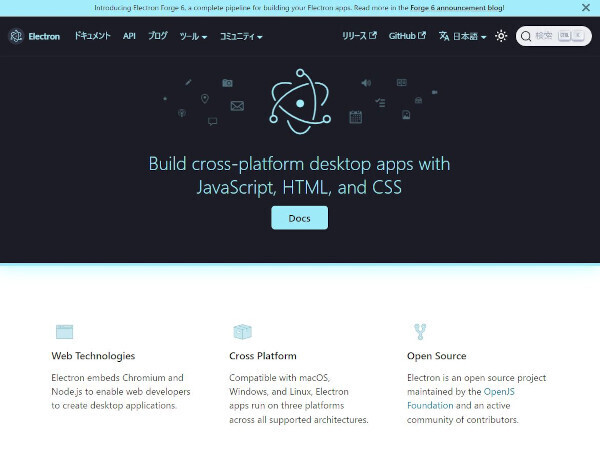The image size is (600, 470).
Task: Click the translate icon beside 日本語
Action: 444,36
